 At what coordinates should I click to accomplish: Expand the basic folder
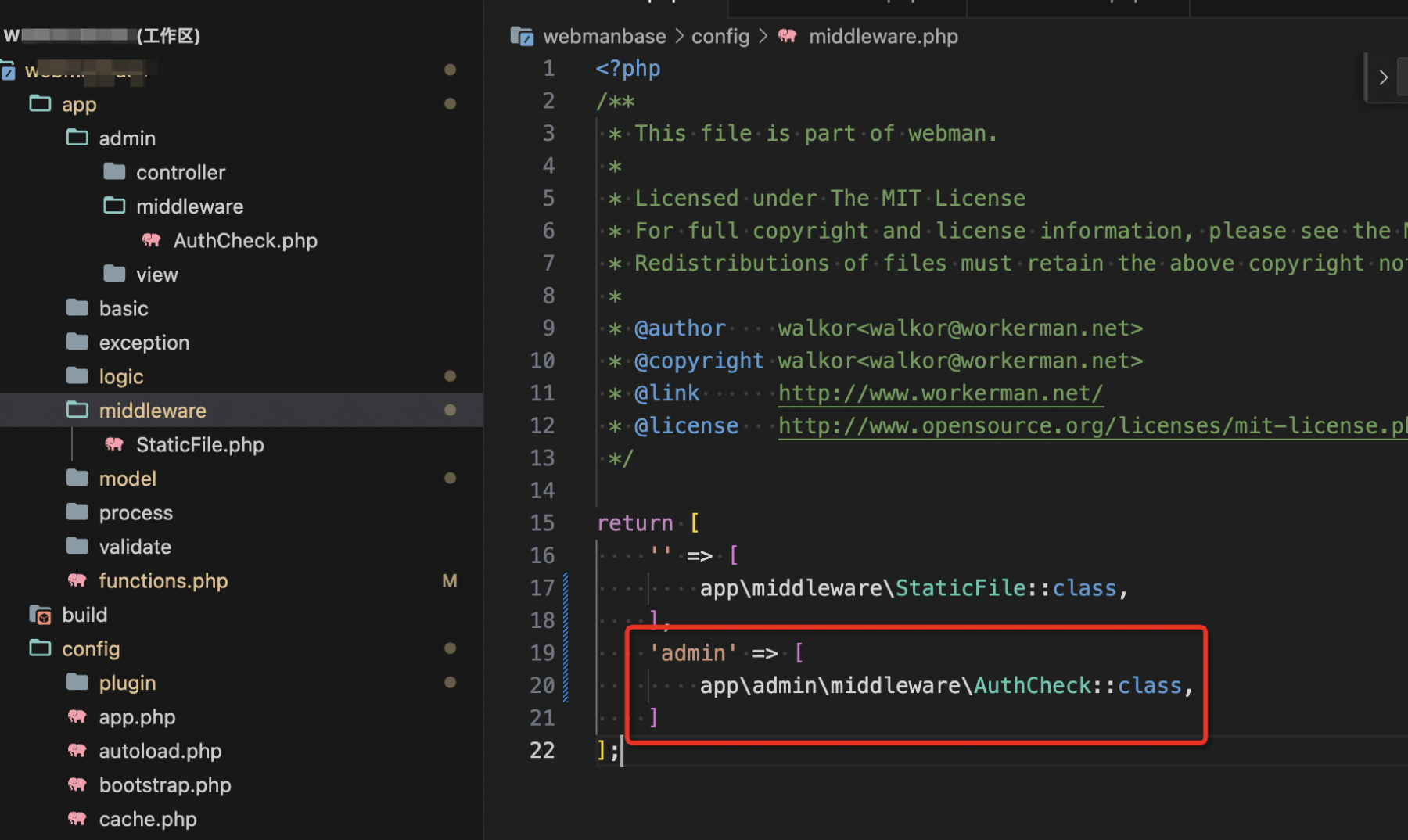point(124,308)
